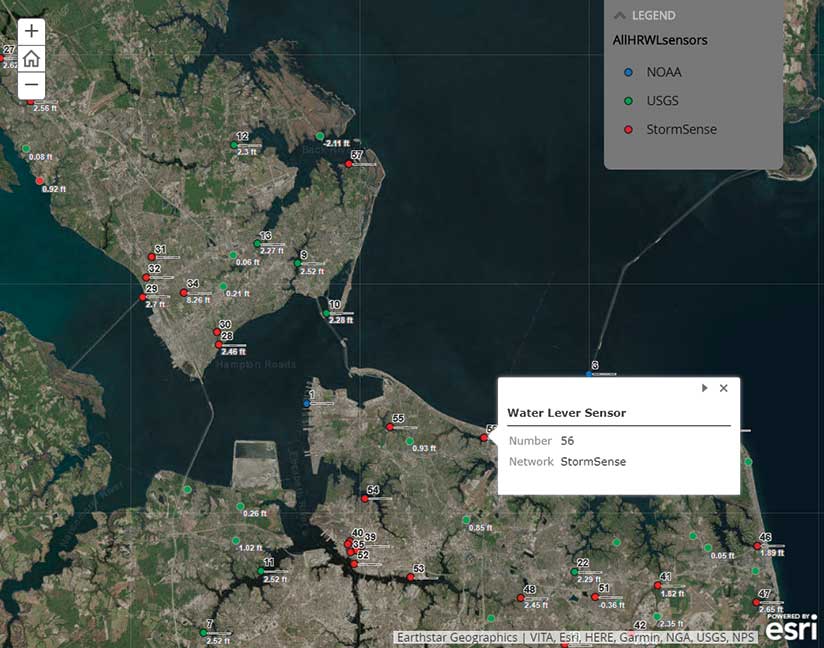Click USGS sensor marker 22

tap(574, 571)
